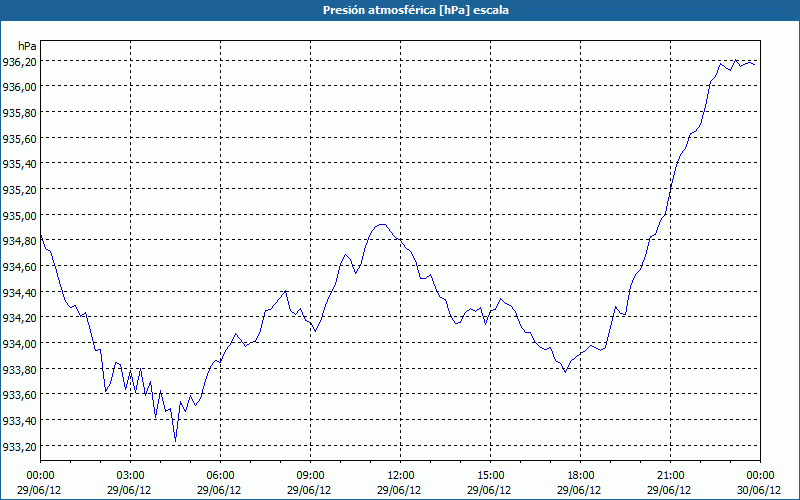Click the 933,80 axis value
This screenshot has height=500, width=800.
pos(19,370)
